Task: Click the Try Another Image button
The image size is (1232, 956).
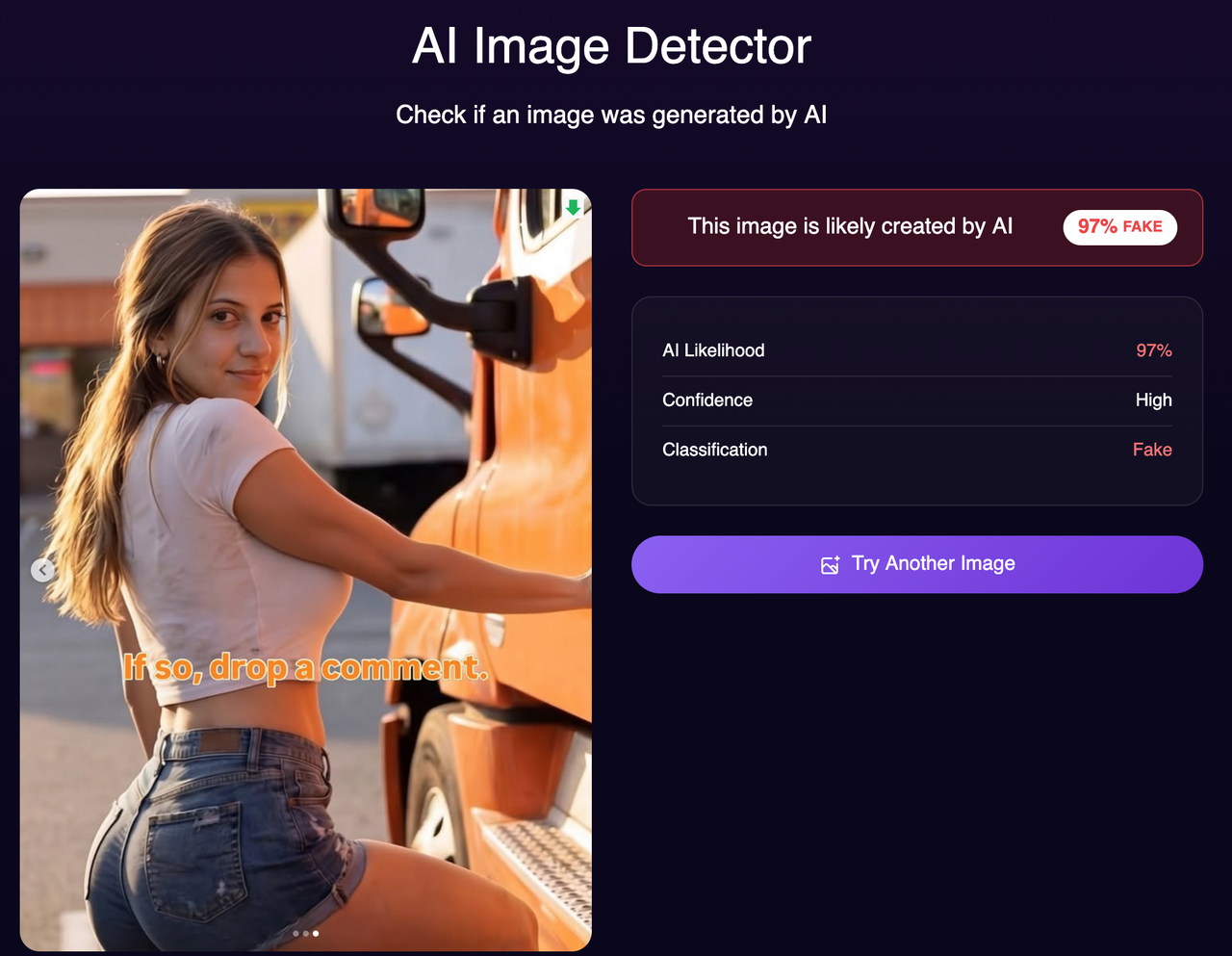Action: (917, 564)
